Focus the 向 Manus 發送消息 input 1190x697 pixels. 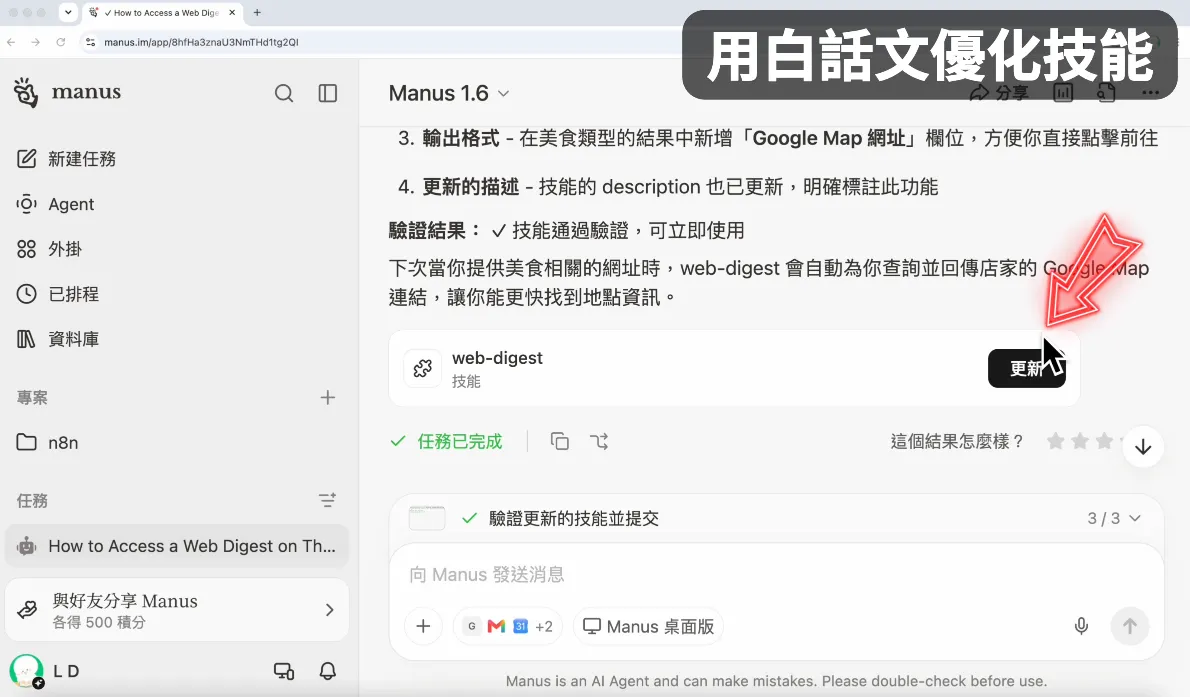pyautogui.click(x=776, y=575)
